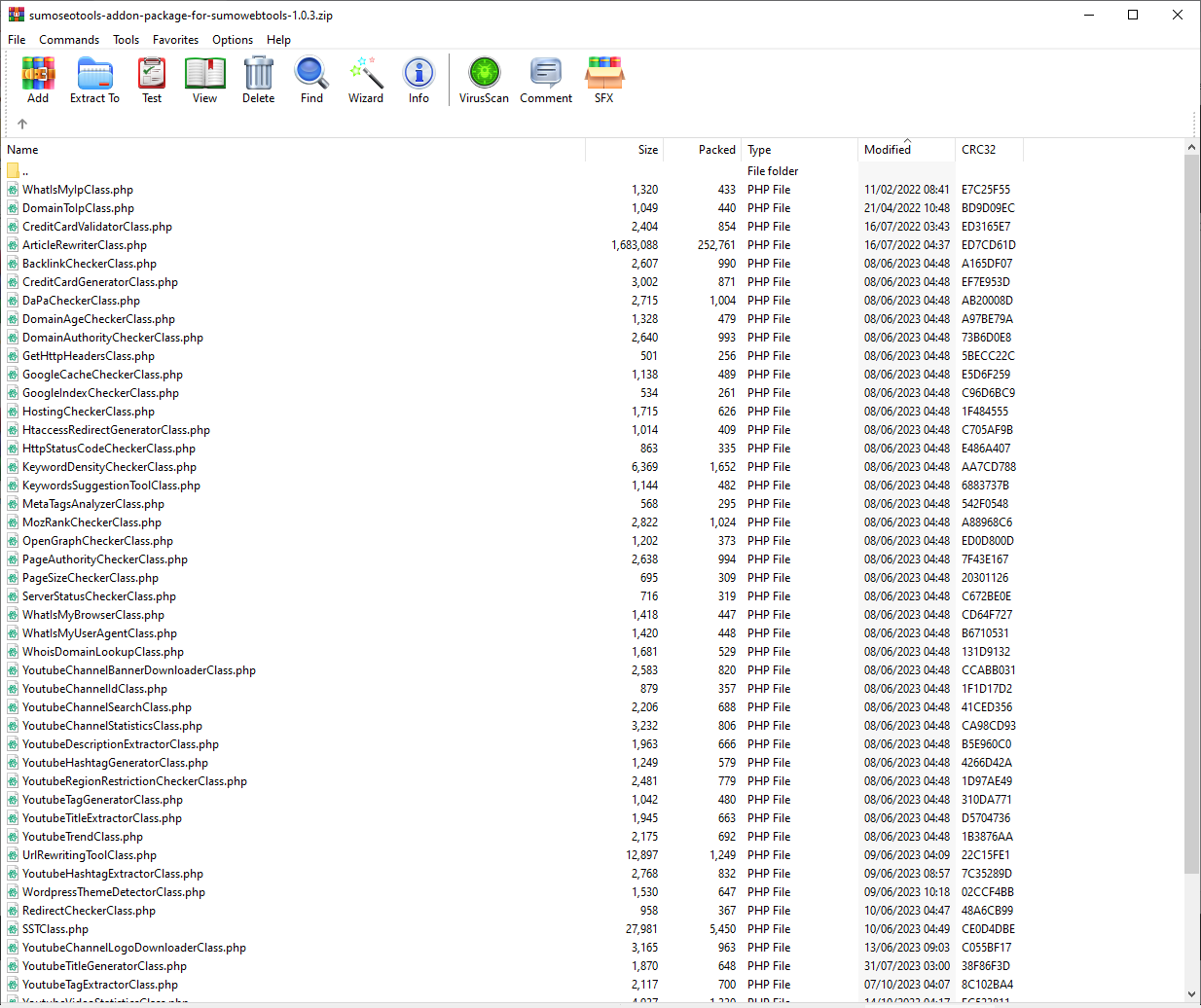This screenshot has height=1008, width=1201.
Task: Click the Add archive toolbar icon
Action: (x=38, y=79)
